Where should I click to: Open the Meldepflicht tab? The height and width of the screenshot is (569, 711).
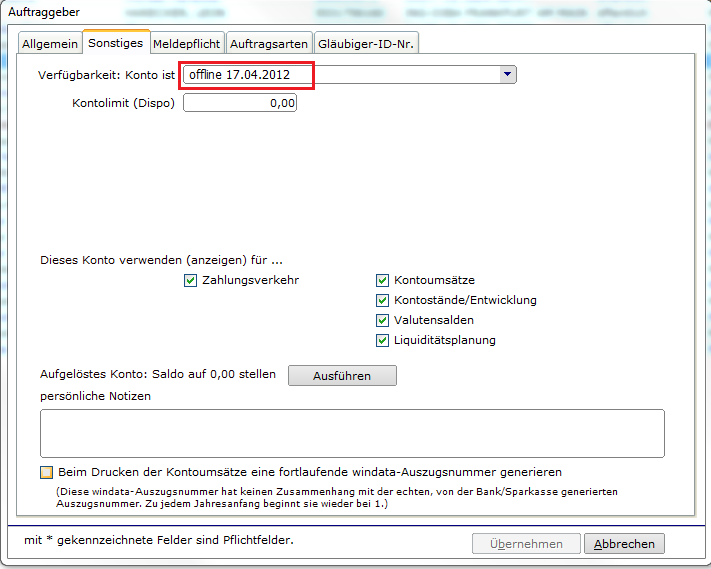187,43
